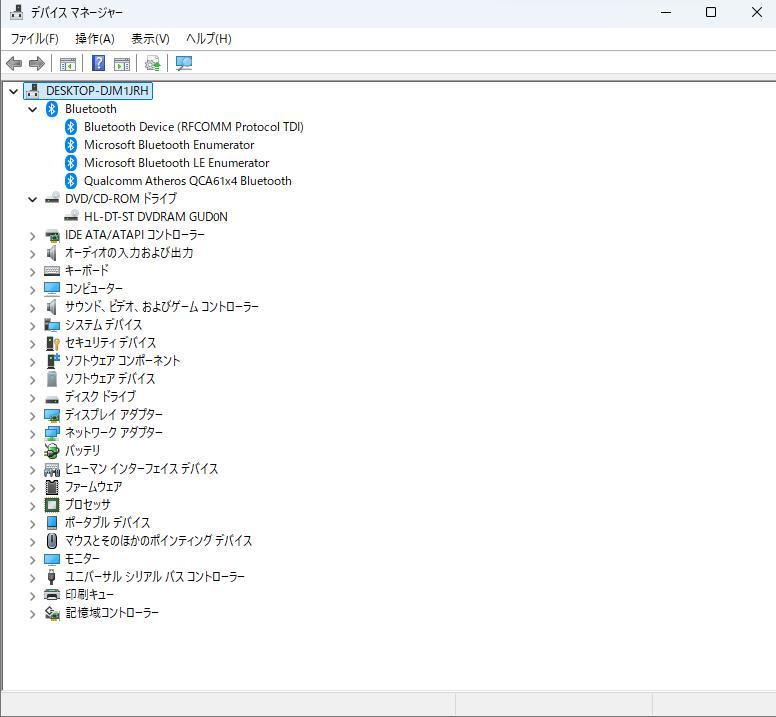Select the プロセッサ label
Screen dimensions: 776x717
(x=88, y=505)
